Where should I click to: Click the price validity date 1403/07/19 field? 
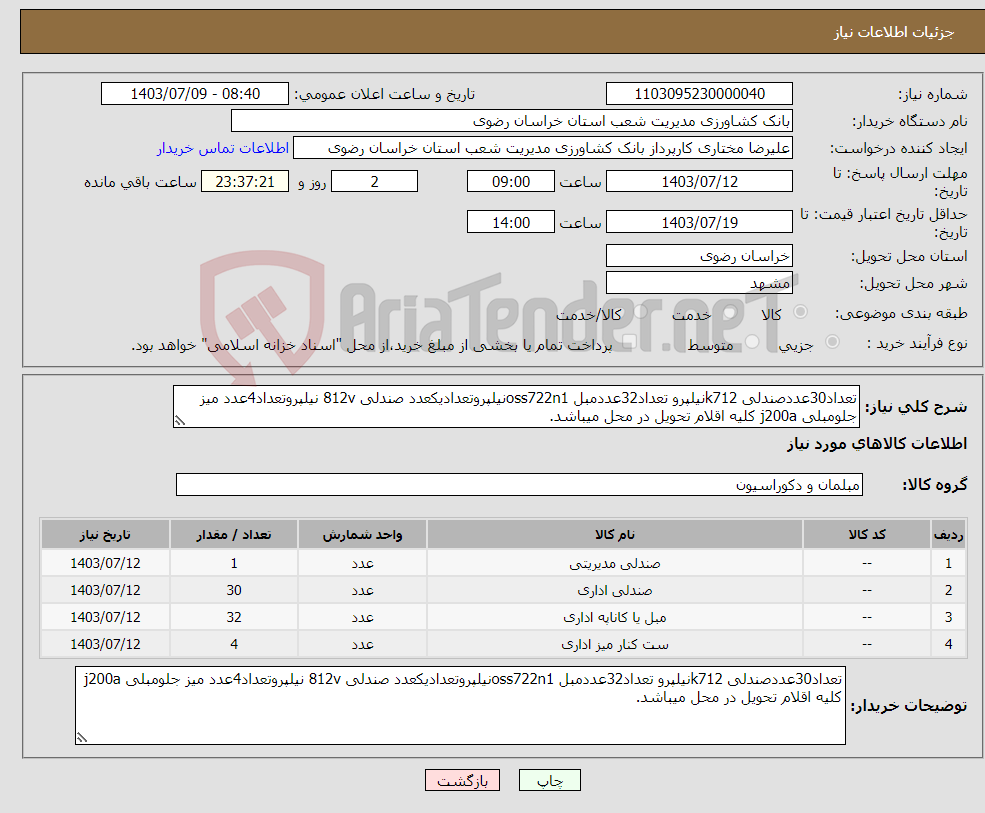coord(699,222)
